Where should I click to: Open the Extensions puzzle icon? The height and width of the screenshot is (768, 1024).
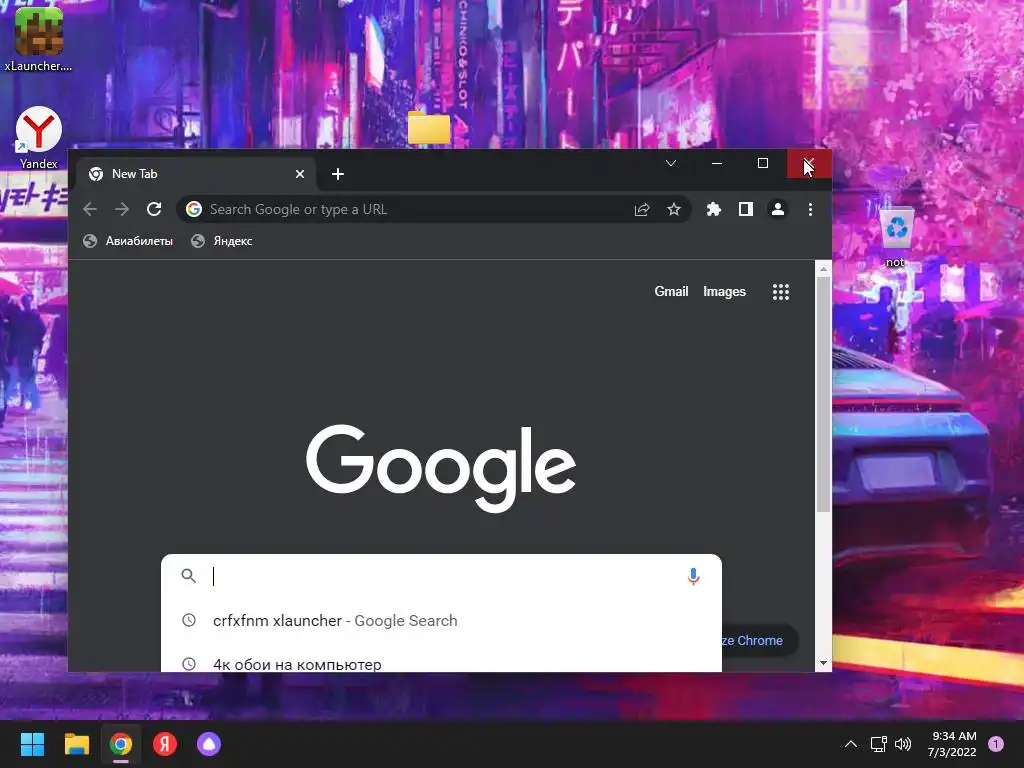[714, 209]
